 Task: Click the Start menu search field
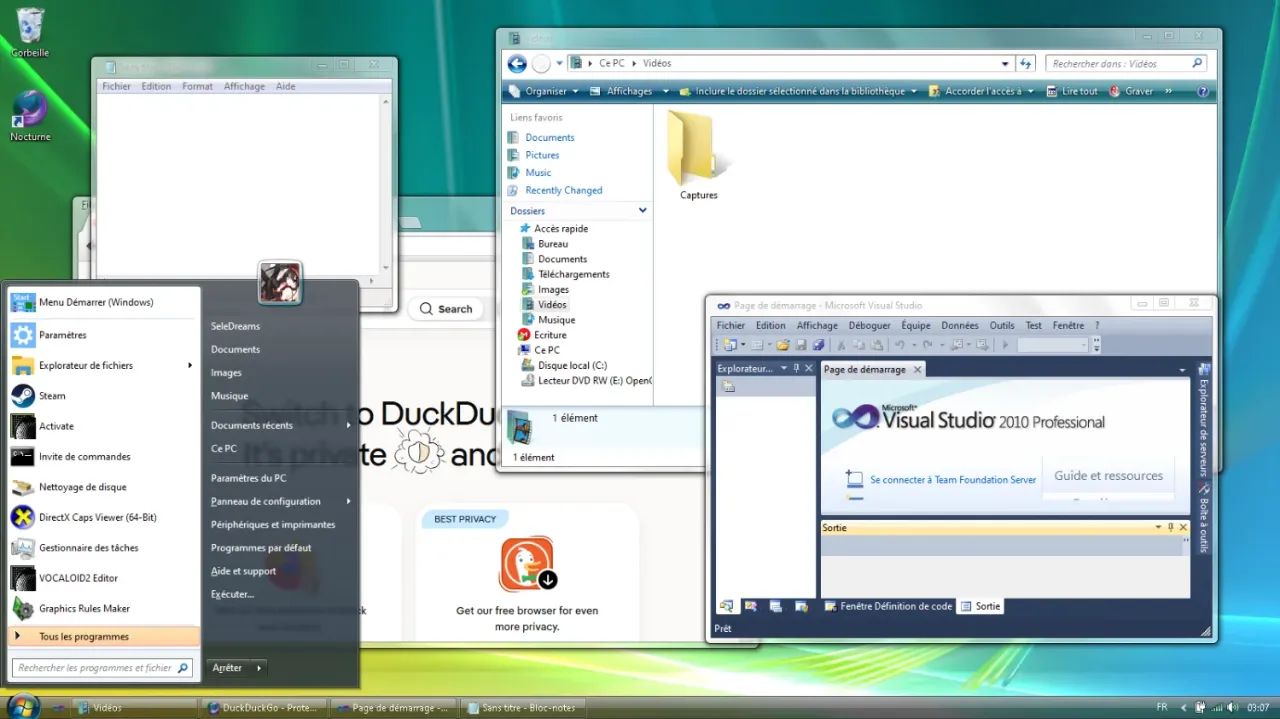click(102, 668)
